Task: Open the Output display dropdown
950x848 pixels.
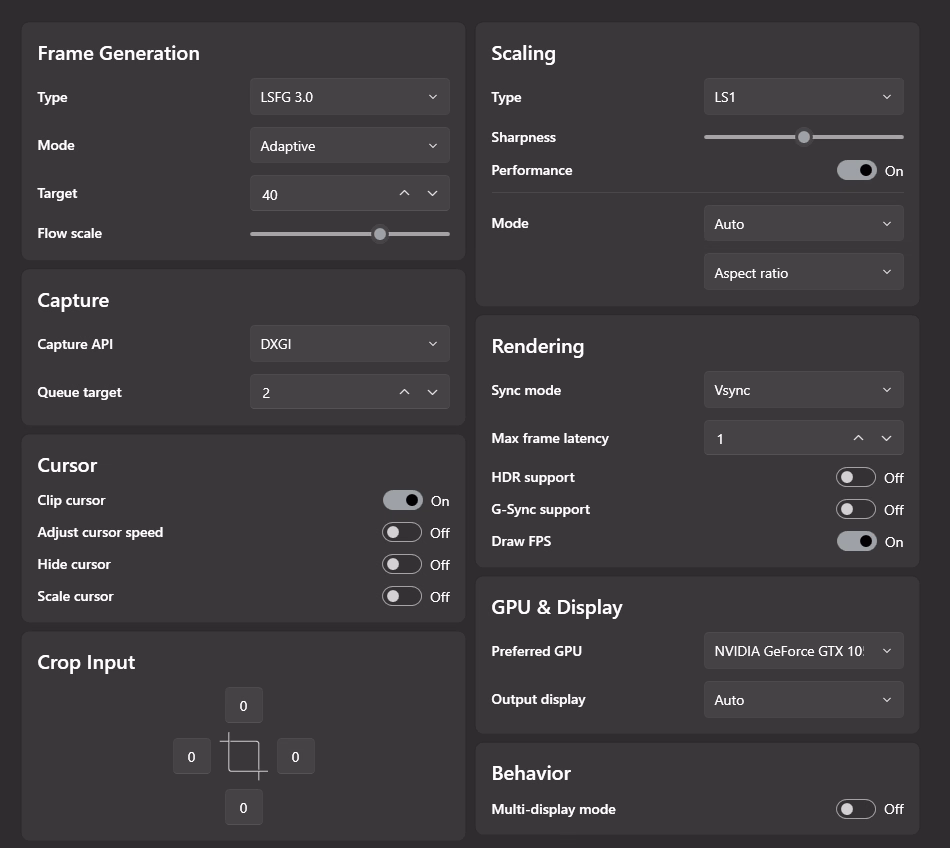Action: tap(803, 700)
